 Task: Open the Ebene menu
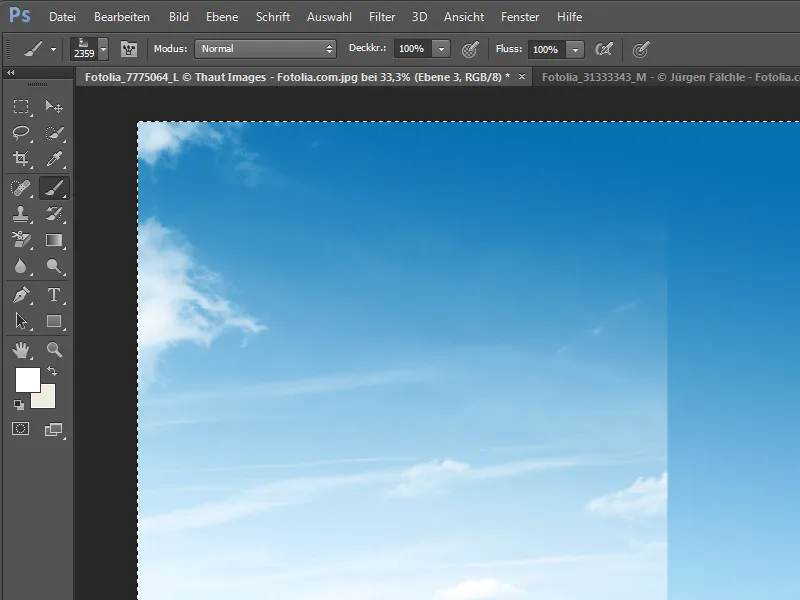[x=222, y=17]
